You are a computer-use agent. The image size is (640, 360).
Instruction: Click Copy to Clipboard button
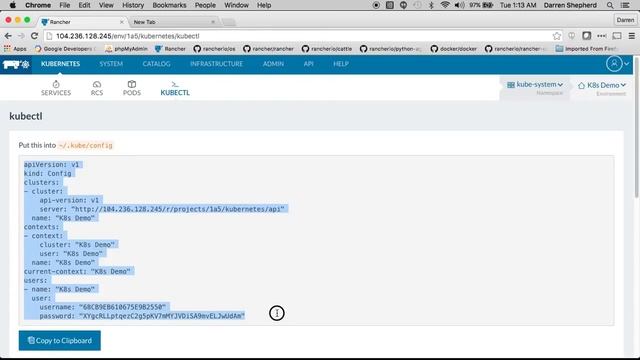click(60, 340)
